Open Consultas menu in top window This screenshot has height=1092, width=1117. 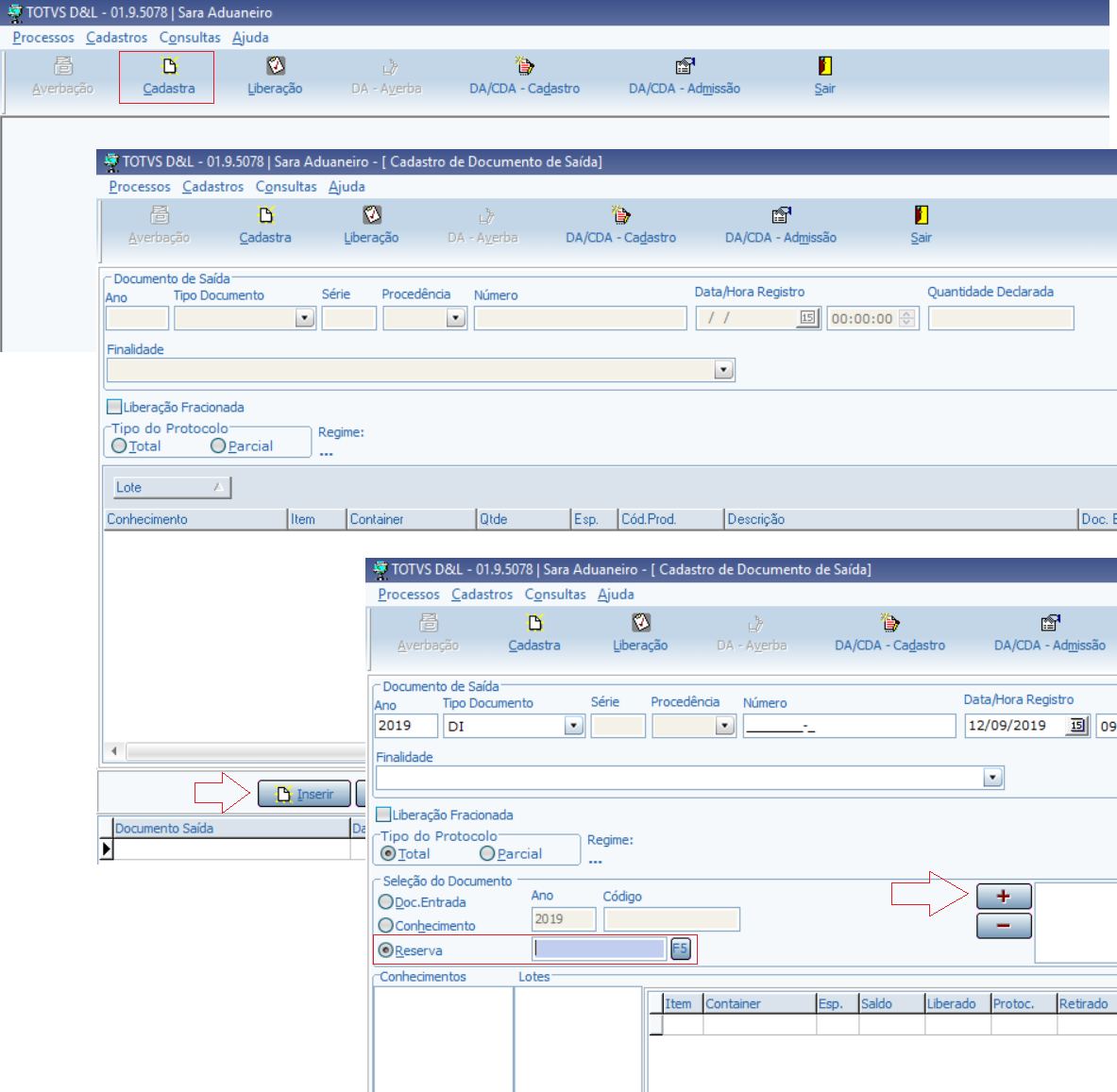[190, 37]
